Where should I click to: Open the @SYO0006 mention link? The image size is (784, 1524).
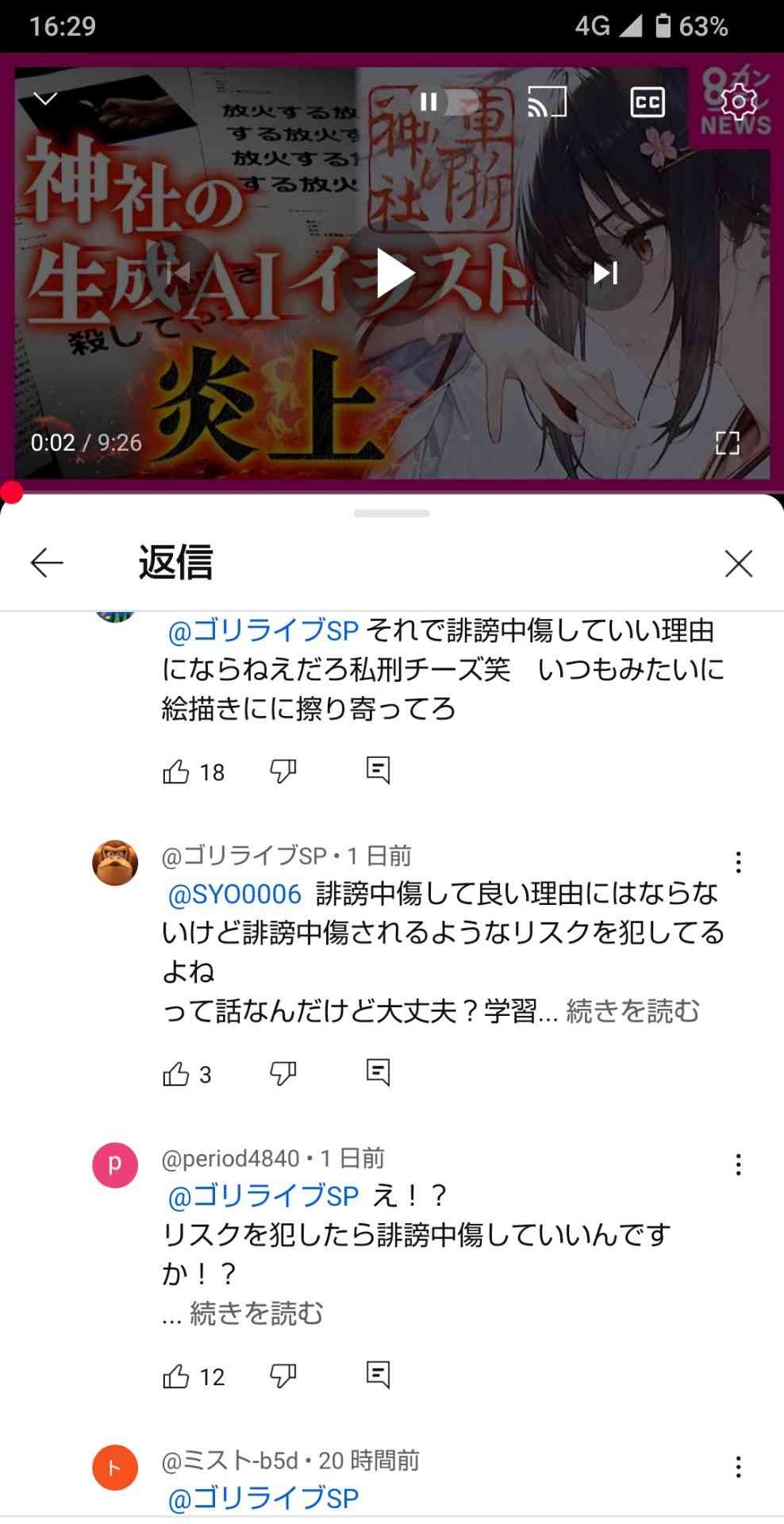pos(235,894)
